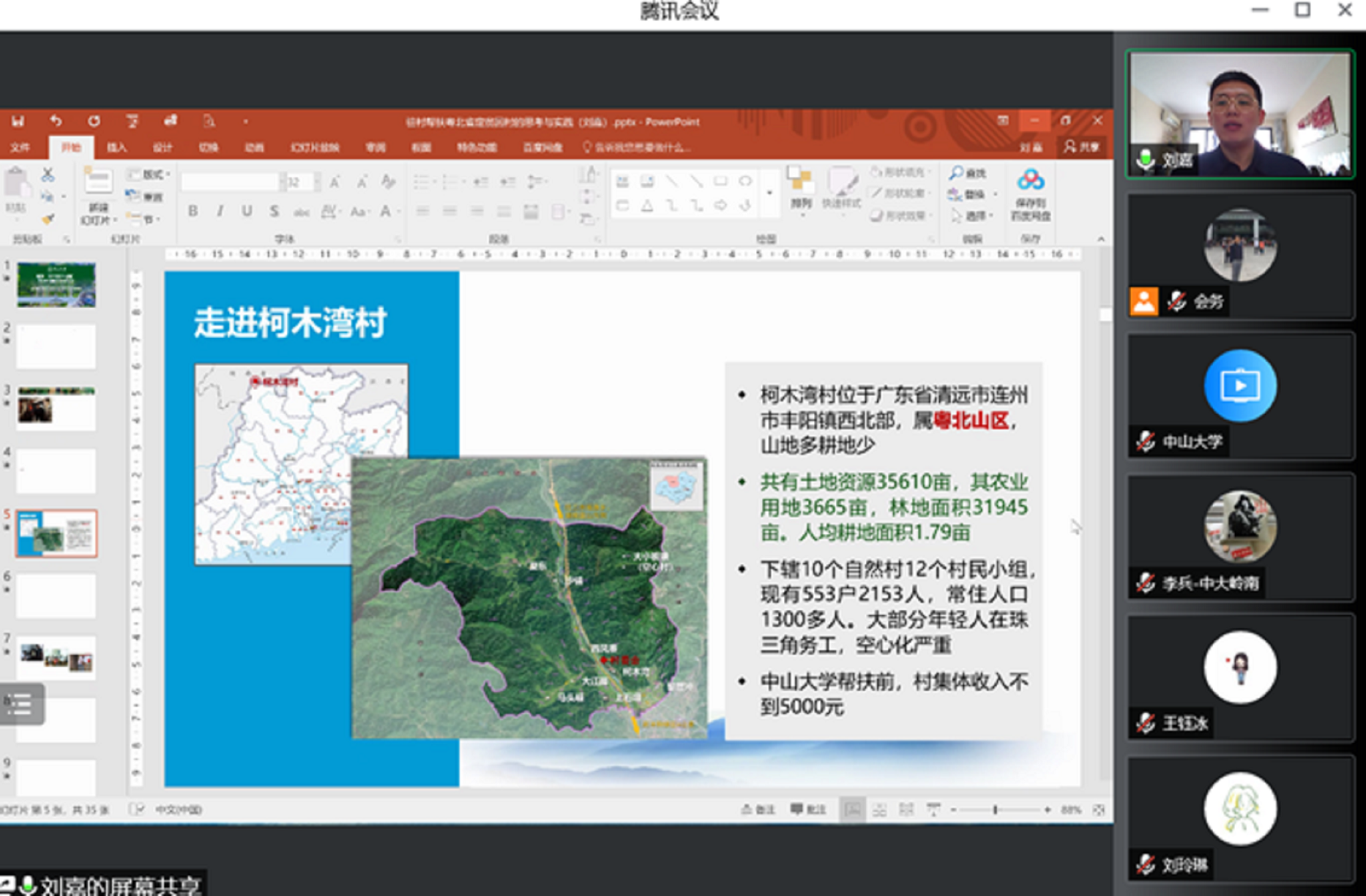Switch to the 设计 ribbon tab
Image resolution: width=1366 pixels, height=896 pixels.
[x=163, y=148]
